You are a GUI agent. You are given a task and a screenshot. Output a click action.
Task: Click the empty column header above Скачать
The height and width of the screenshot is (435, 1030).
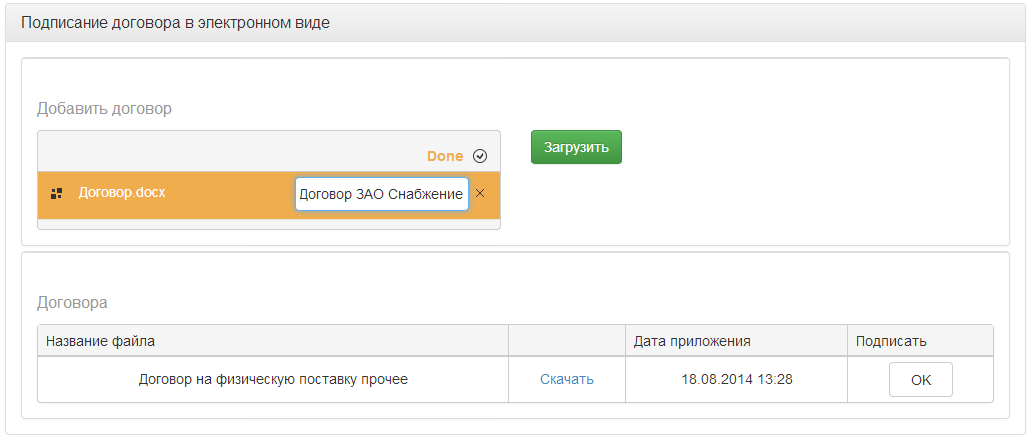567,341
